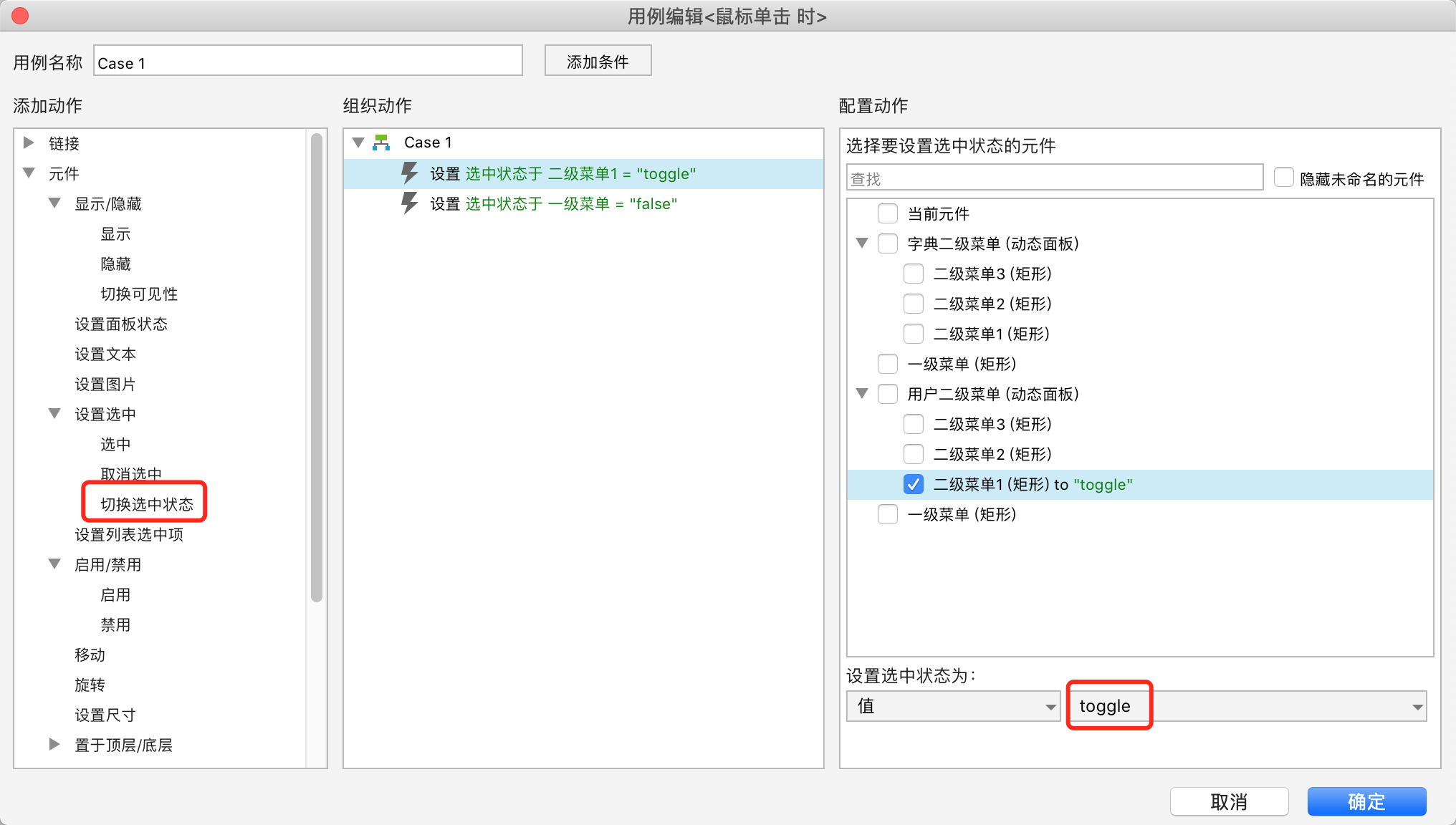The height and width of the screenshot is (825, 1456).
Task: Select the 设置文本 action
Action: click(x=105, y=354)
